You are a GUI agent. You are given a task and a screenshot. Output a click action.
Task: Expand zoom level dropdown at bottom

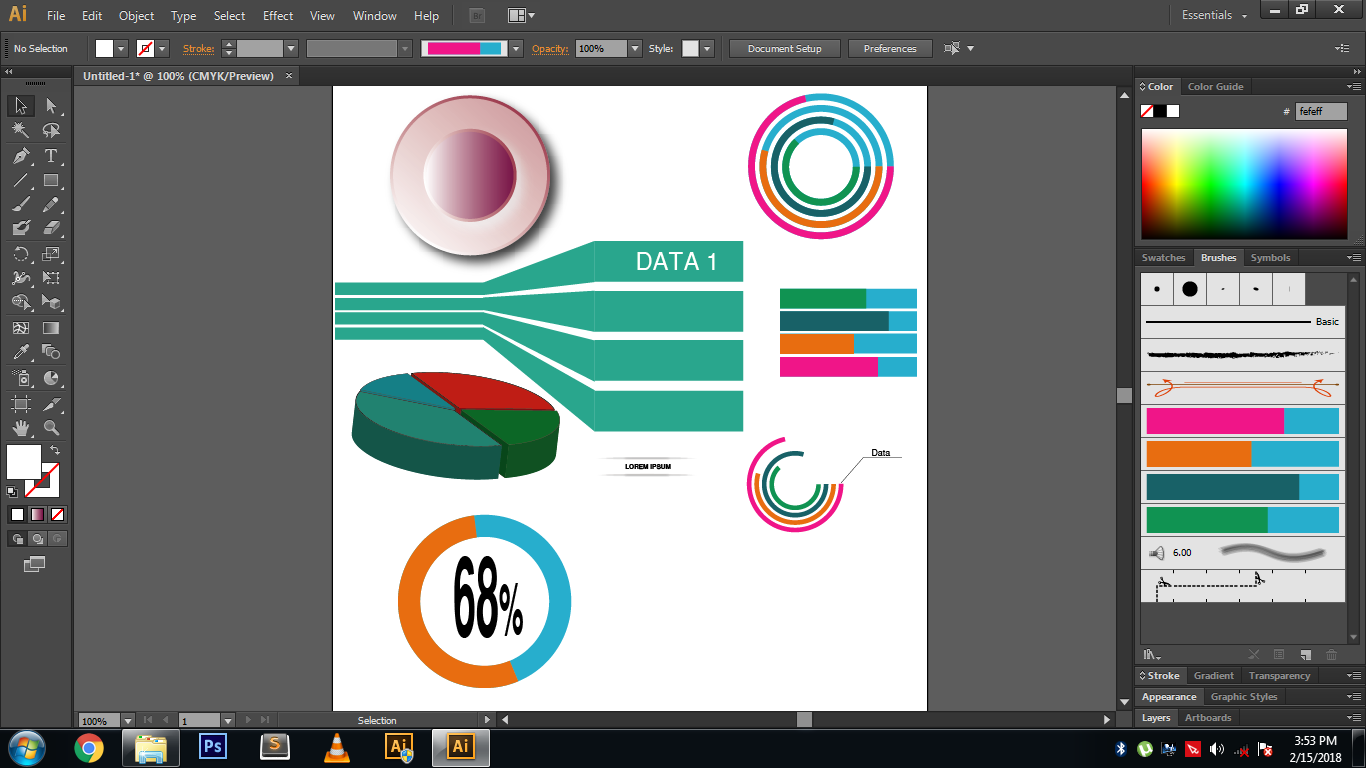[x=128, y=720]
